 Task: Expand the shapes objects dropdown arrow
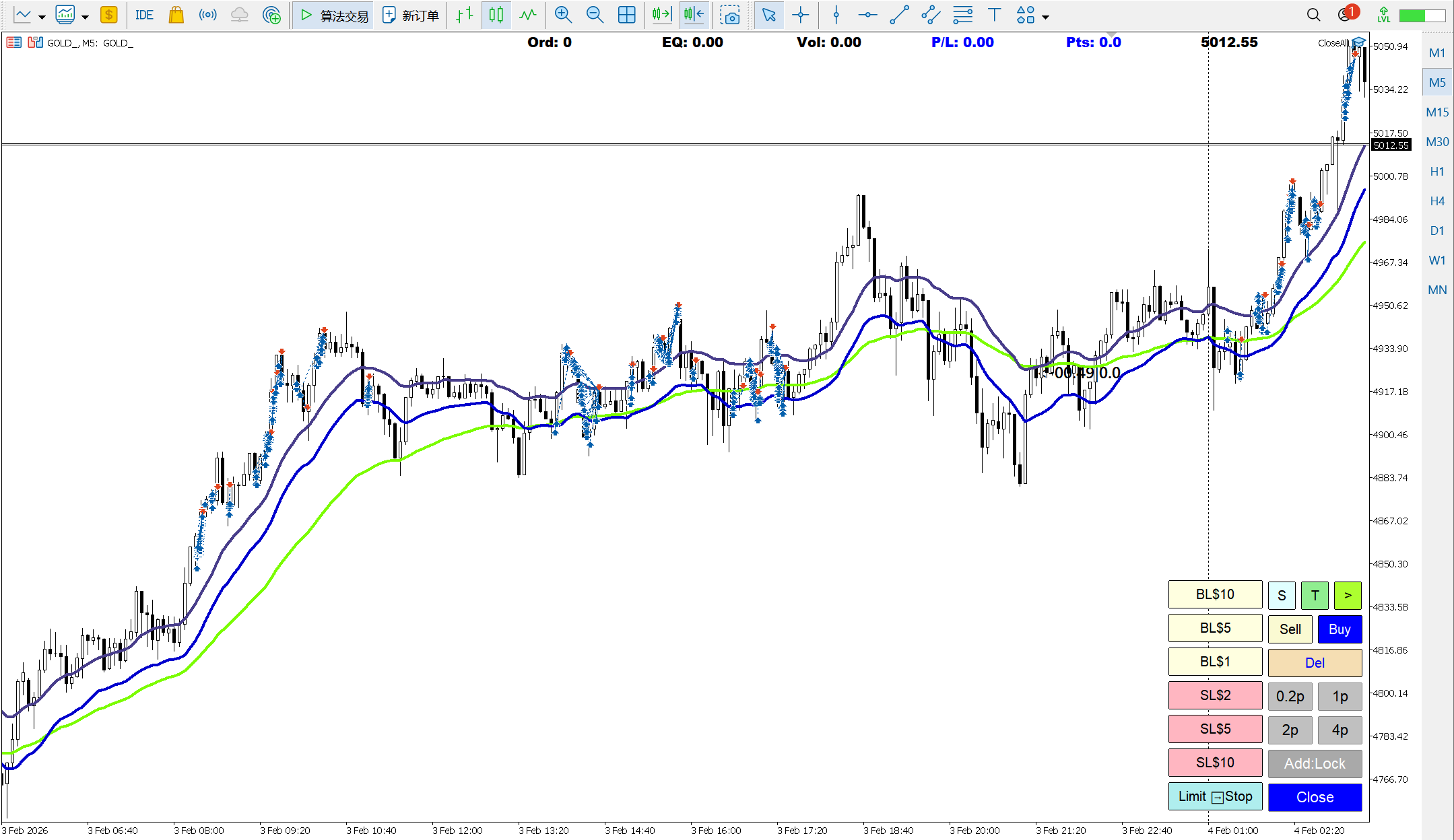coord(1045,17)
